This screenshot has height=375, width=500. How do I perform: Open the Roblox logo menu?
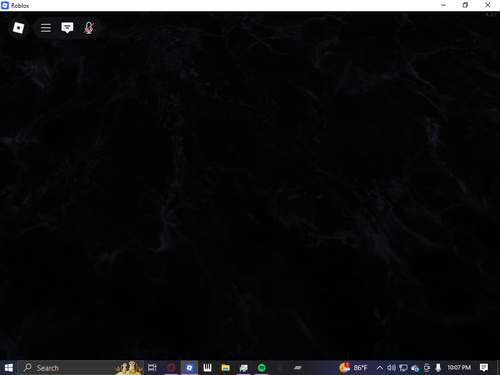click(18, 28)
